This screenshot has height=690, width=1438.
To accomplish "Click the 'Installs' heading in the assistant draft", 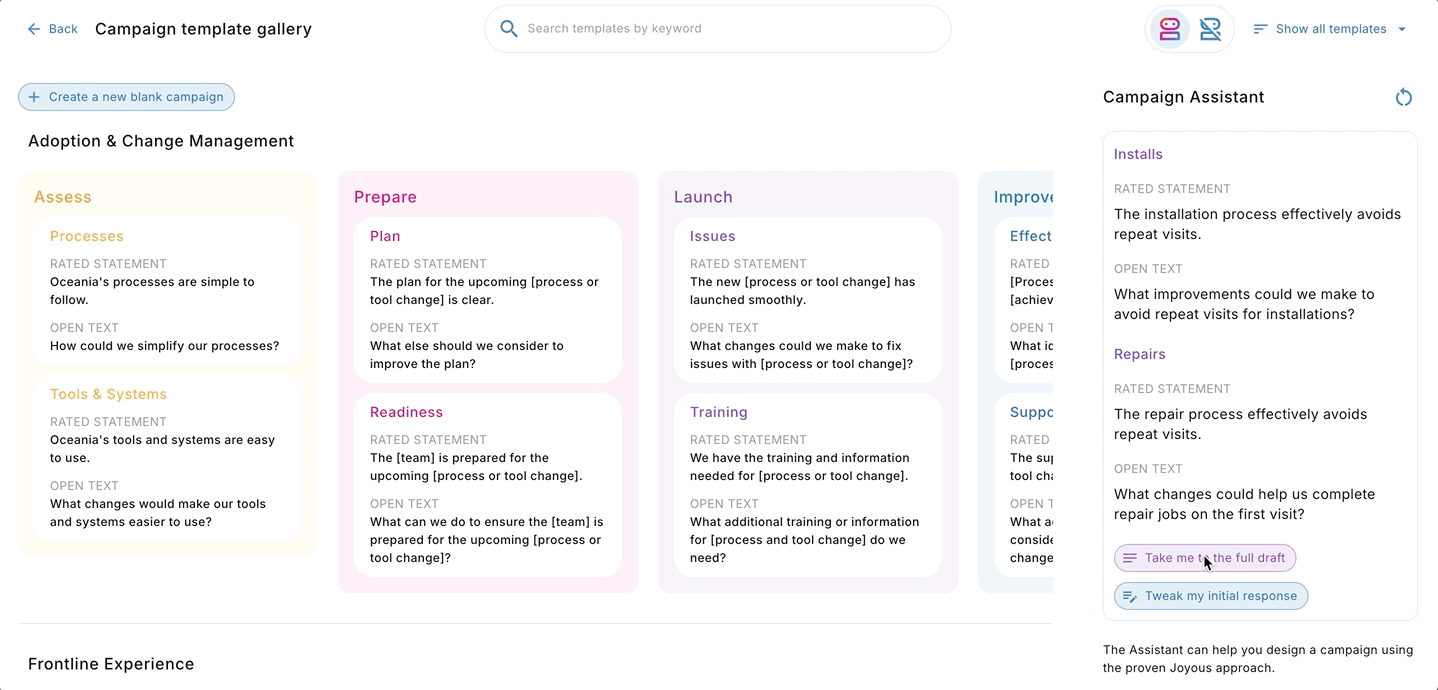I will [x=1138, y=154].
